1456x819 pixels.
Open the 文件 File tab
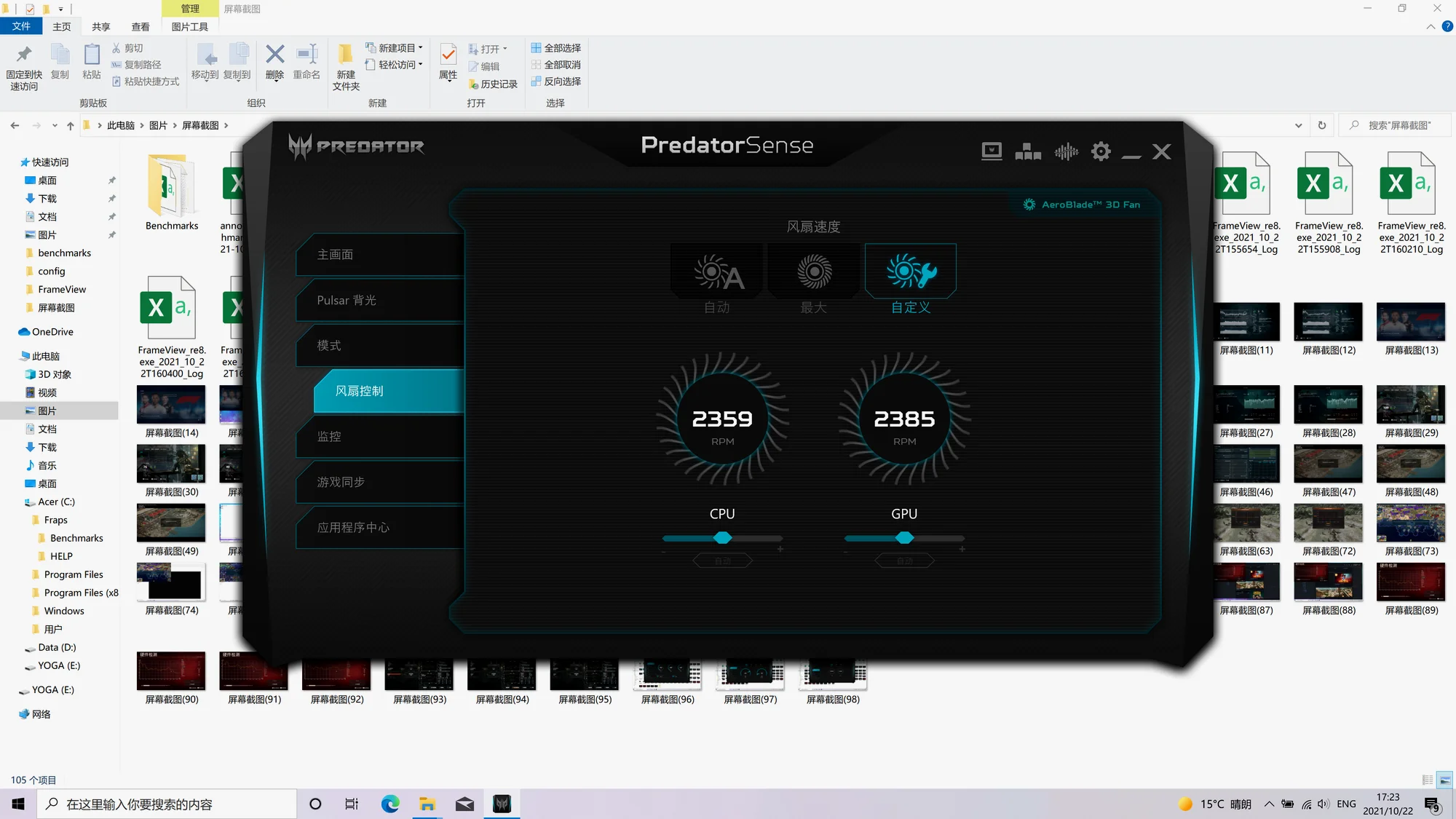click(x=21, y=26)
